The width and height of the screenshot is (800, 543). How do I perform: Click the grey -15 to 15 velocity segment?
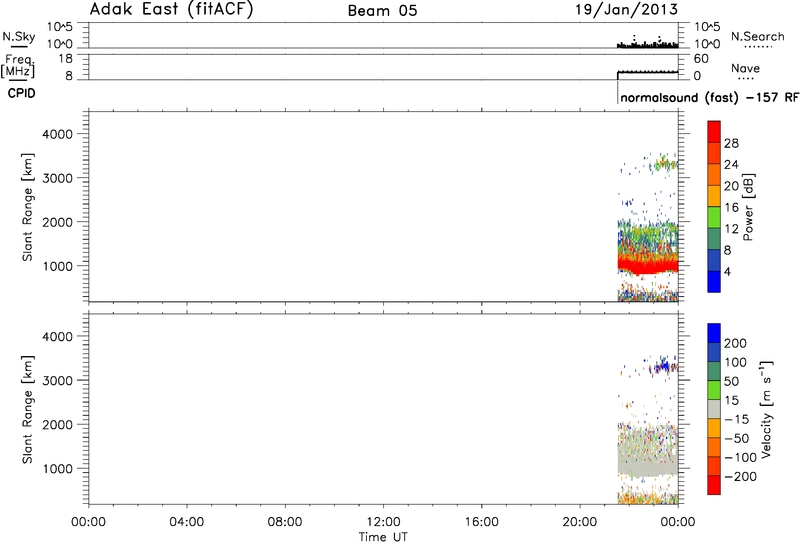(714, 409)
